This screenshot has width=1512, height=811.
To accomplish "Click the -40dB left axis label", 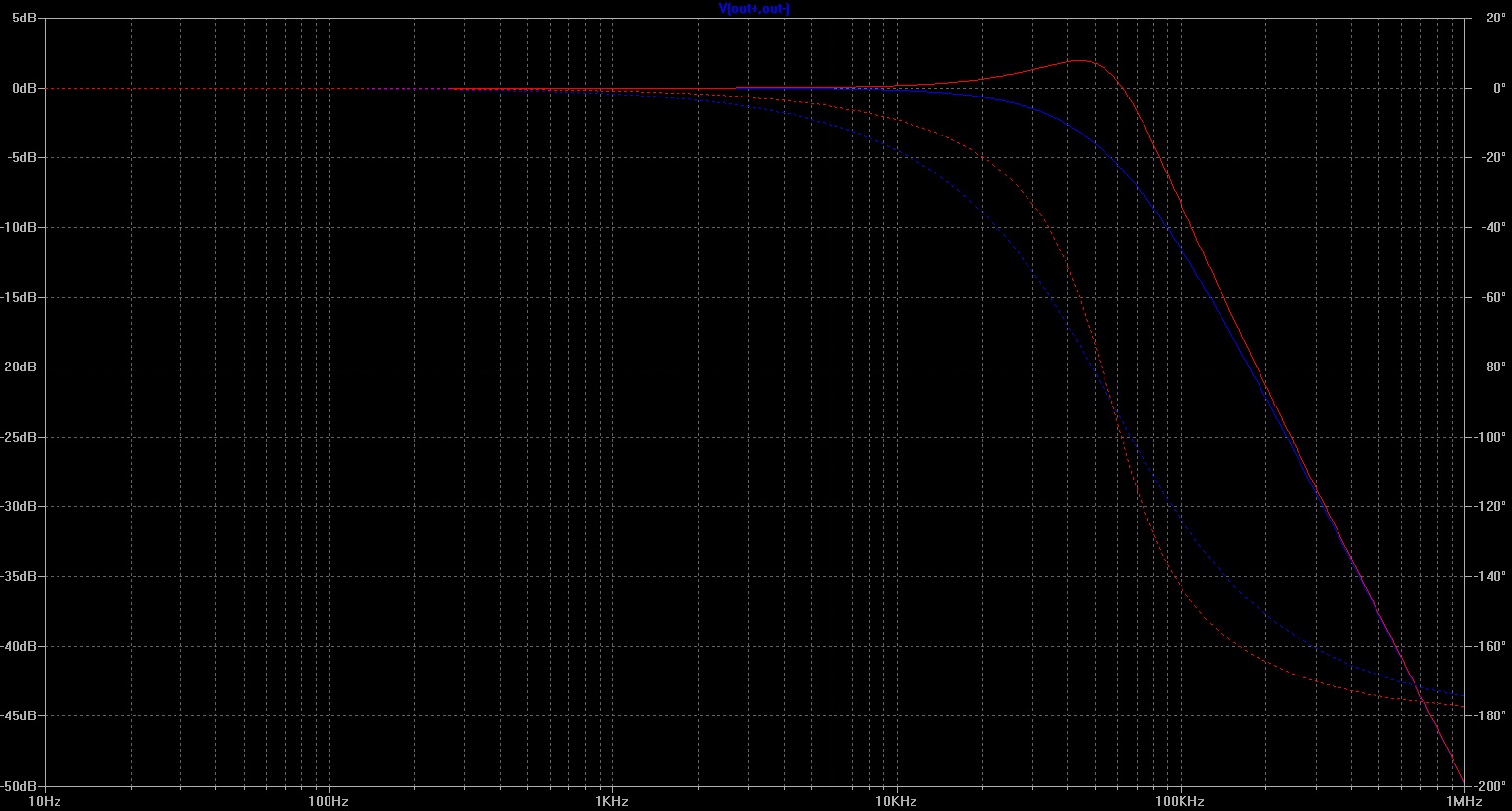I will (x=19, y=646).
